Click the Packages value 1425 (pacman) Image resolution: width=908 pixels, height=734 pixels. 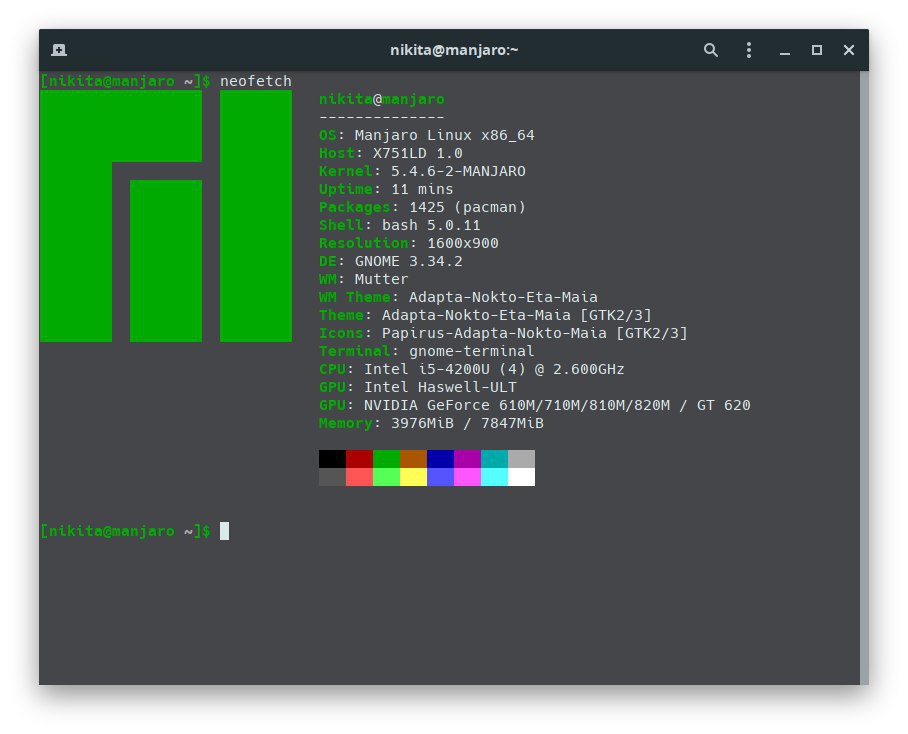(467, 207)
